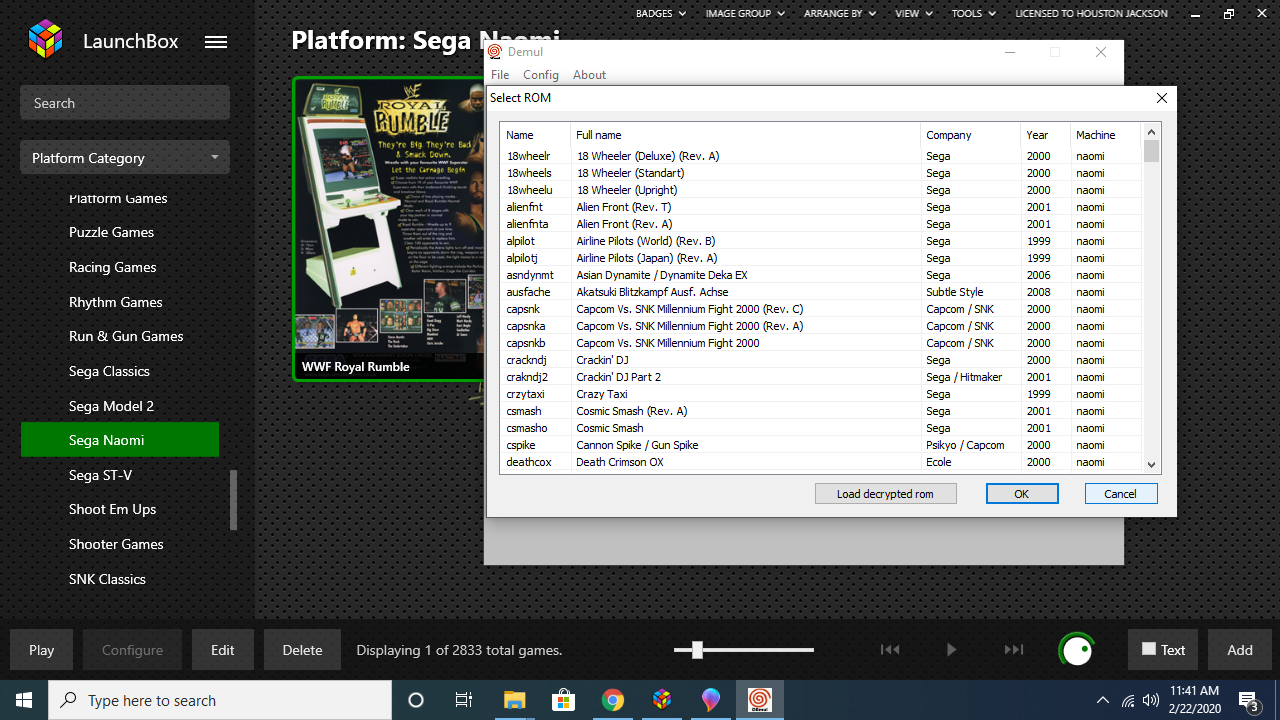Switch to Demul taskbar icon
Screen dimensions: 1280x720
(760, 700)
